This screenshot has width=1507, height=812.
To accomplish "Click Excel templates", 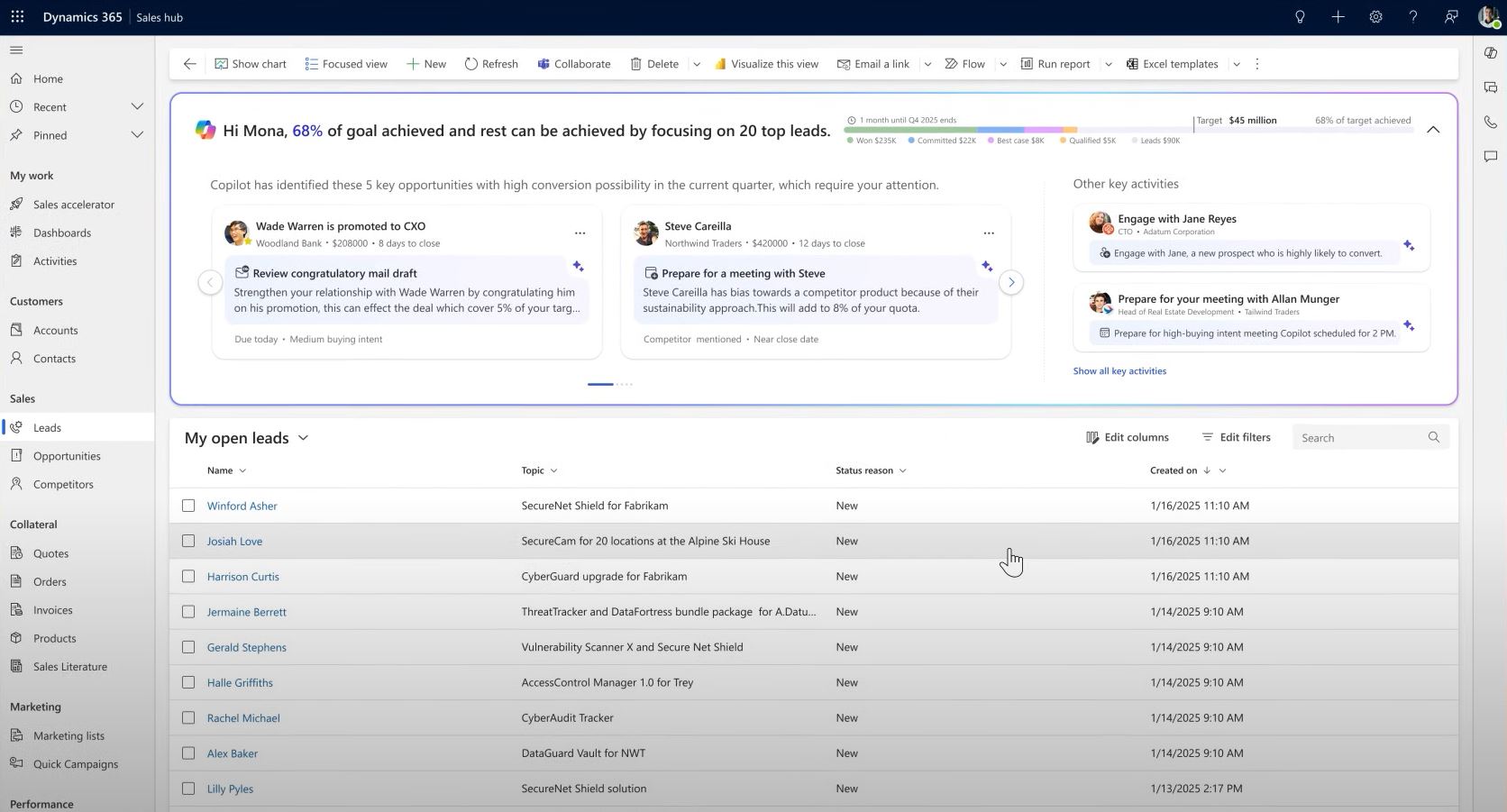I will coord(1173,64).
